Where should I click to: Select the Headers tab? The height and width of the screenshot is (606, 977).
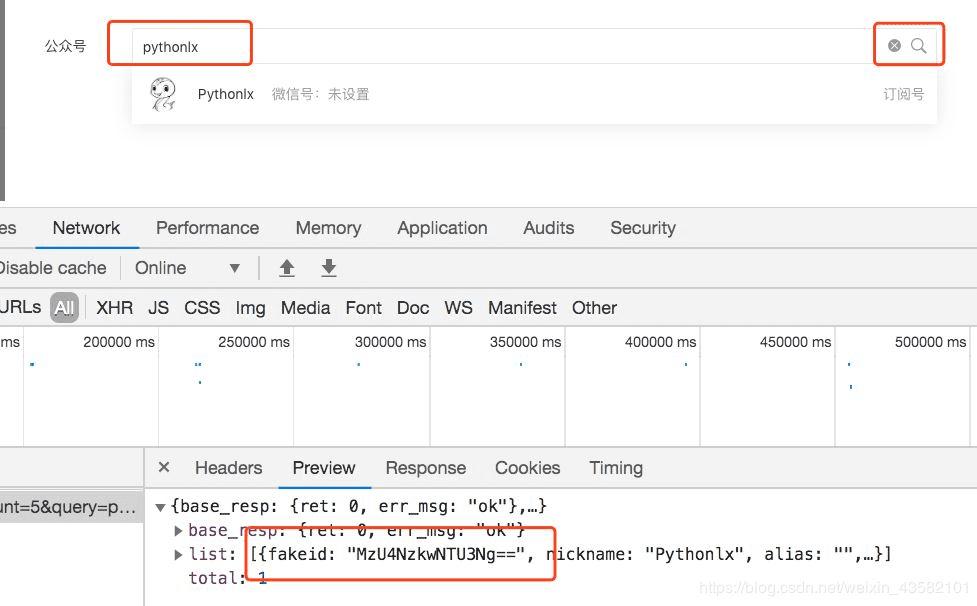point(228,468)
